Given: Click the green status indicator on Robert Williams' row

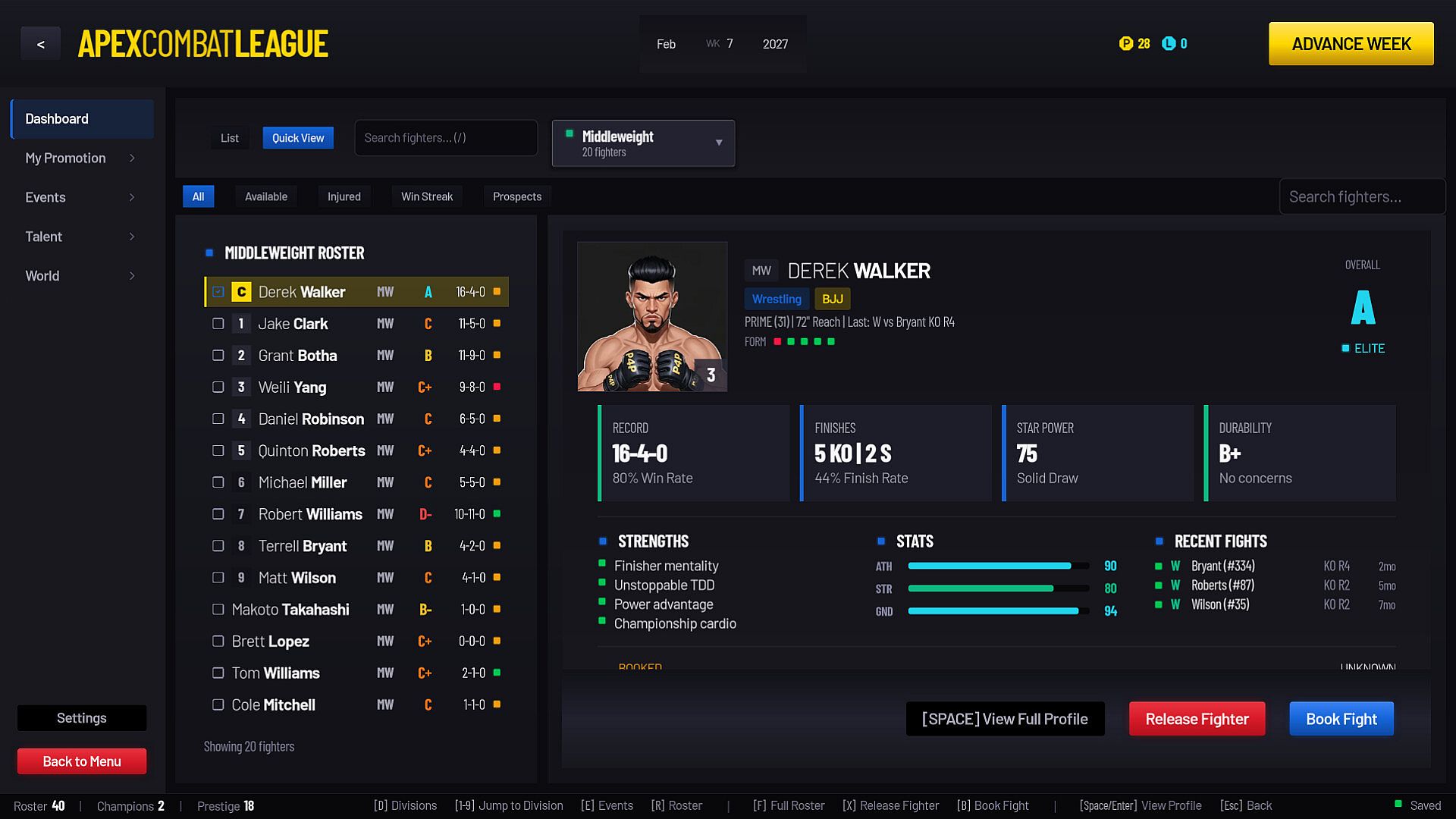Looking at the screenshot, I should [497, 514].
